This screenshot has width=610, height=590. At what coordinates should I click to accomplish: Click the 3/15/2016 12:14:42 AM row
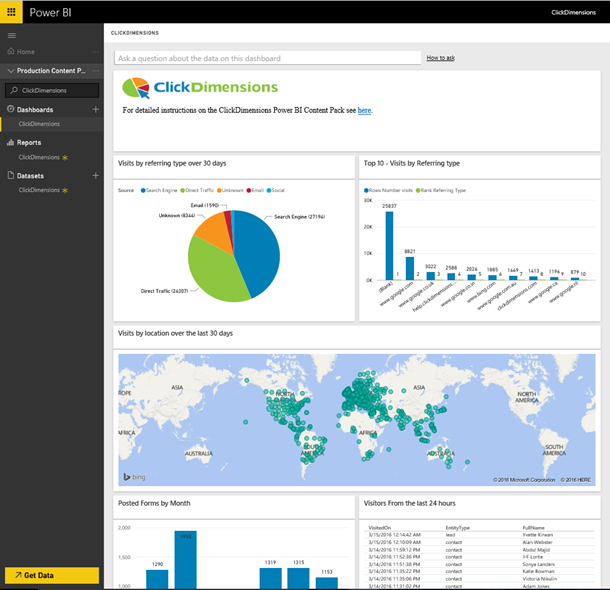[x=481, y=535]
